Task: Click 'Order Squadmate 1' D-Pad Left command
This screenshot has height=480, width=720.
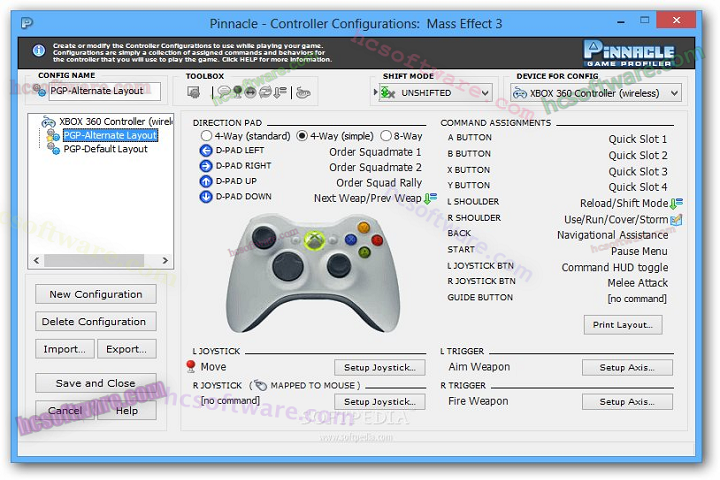Action: click(375, 152)
